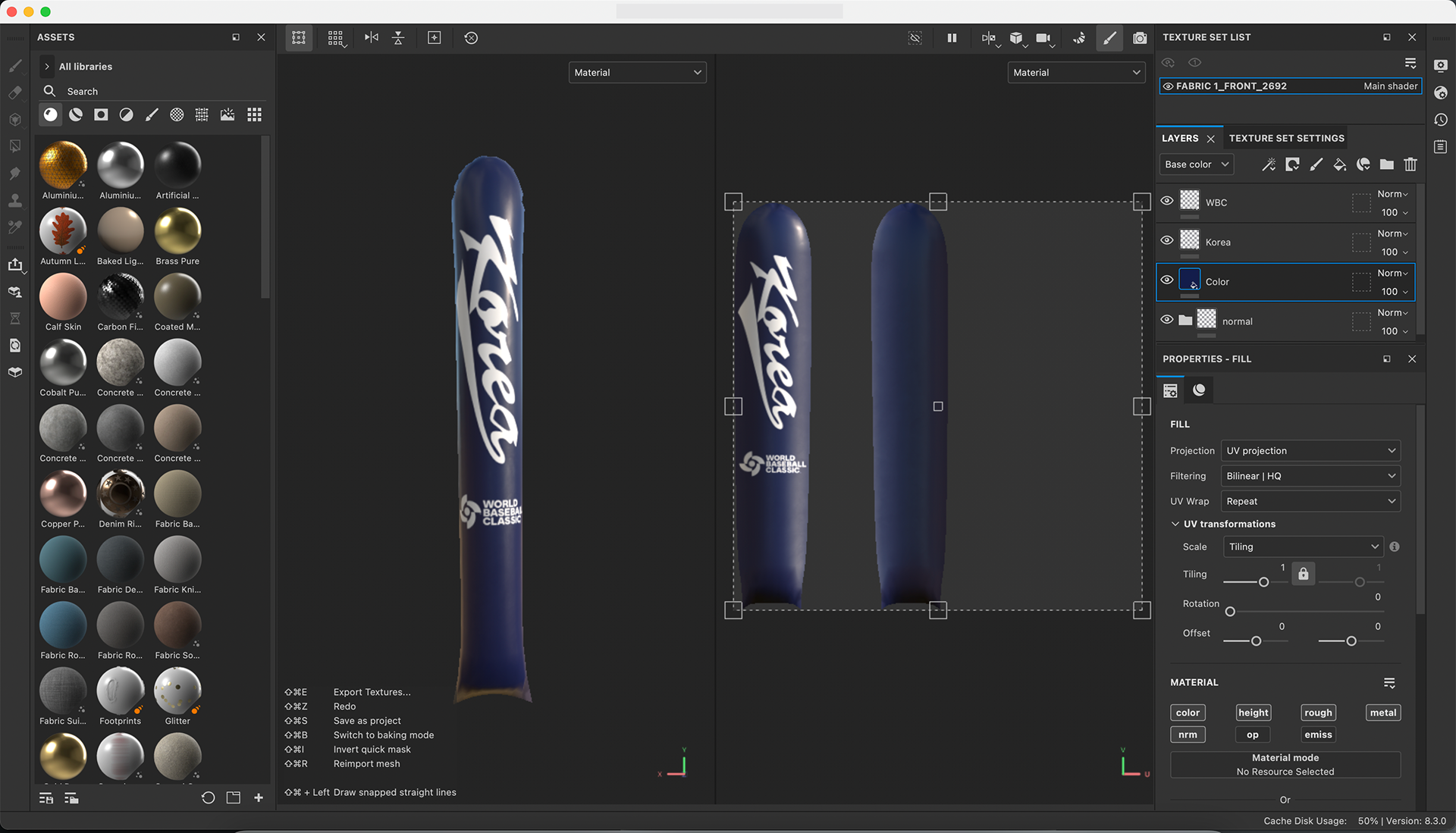
Task: Click Material mode No Resource Selected button
Action: [1285, 765]
